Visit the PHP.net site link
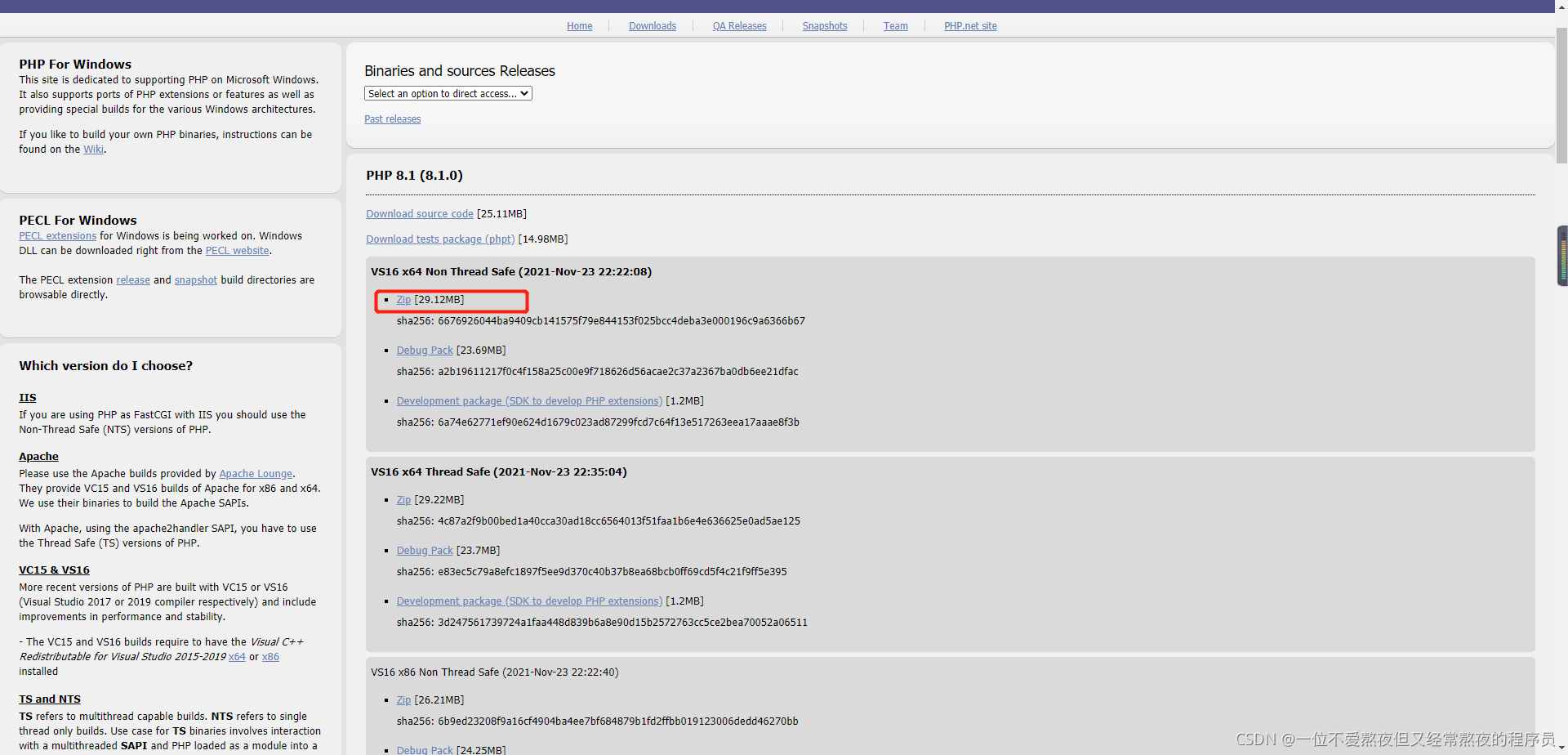 [x=970, y=26]
